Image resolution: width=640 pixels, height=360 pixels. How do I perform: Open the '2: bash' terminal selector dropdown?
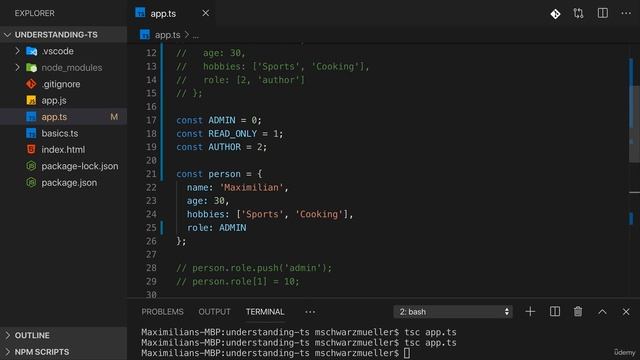453,312
